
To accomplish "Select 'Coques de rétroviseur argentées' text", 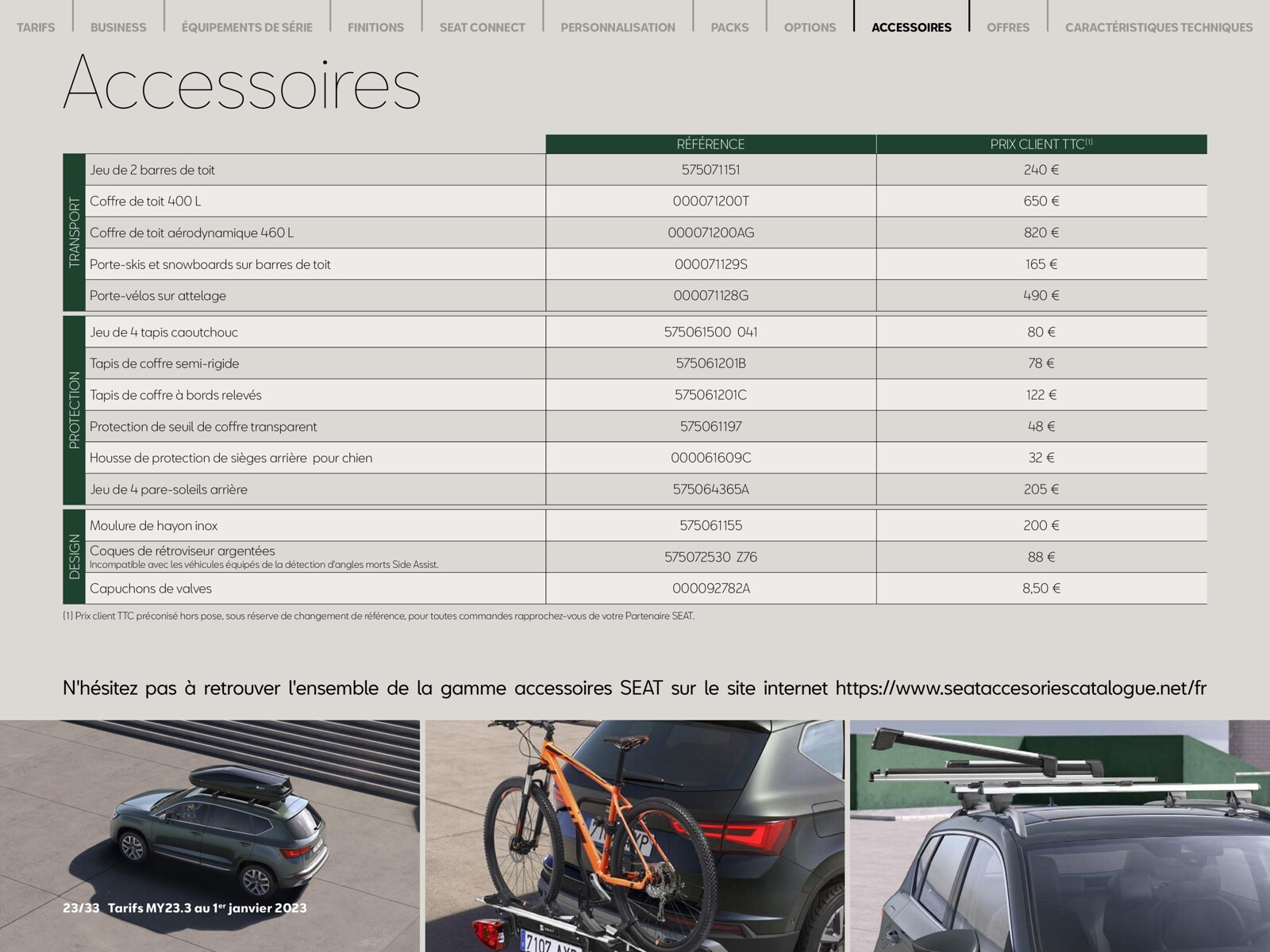I will click(x=183, y=551).
